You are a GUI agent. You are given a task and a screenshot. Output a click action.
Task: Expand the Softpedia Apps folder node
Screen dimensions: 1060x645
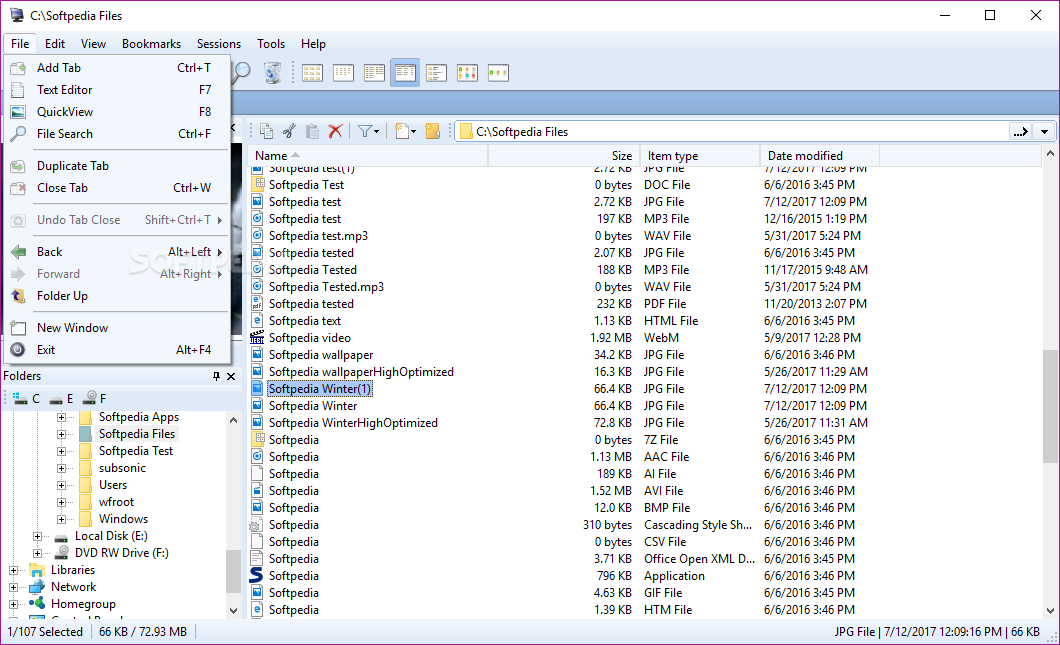(62, 417)
